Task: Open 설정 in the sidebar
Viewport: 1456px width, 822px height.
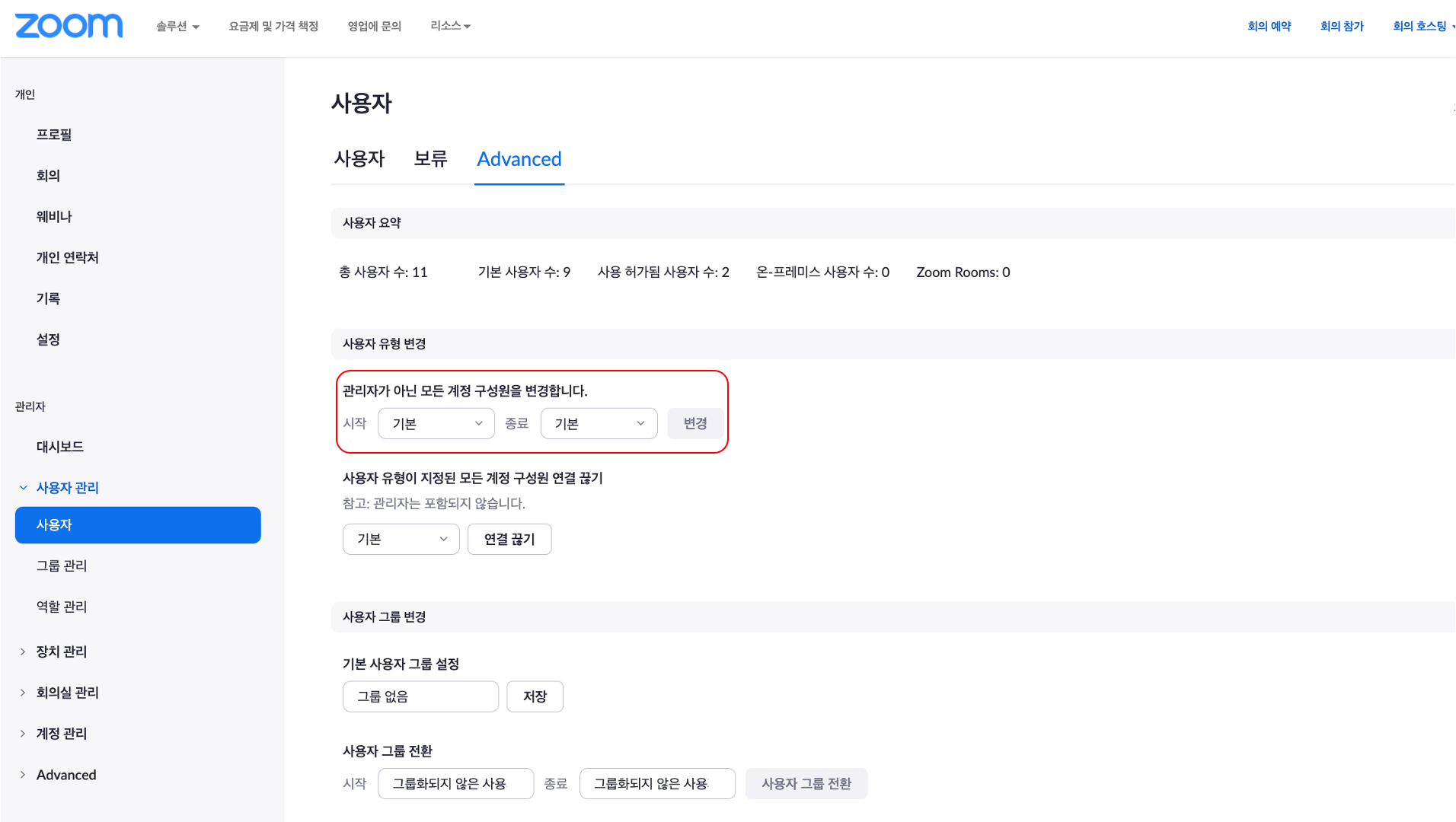Action: click(x=48, y=340)
